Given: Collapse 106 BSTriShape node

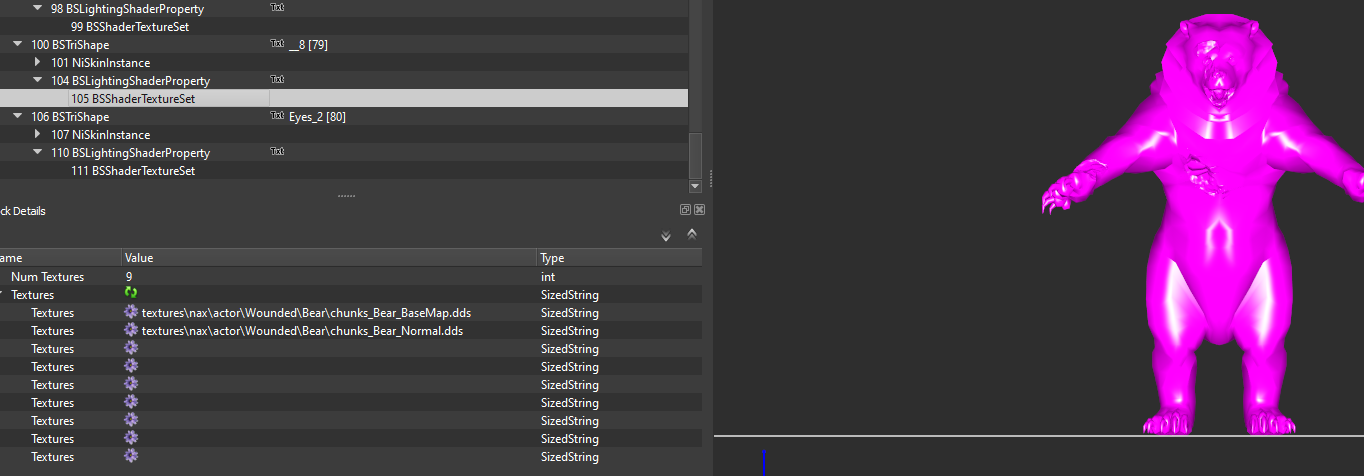Looking at the screenshot, I should [x=18, y=117].
